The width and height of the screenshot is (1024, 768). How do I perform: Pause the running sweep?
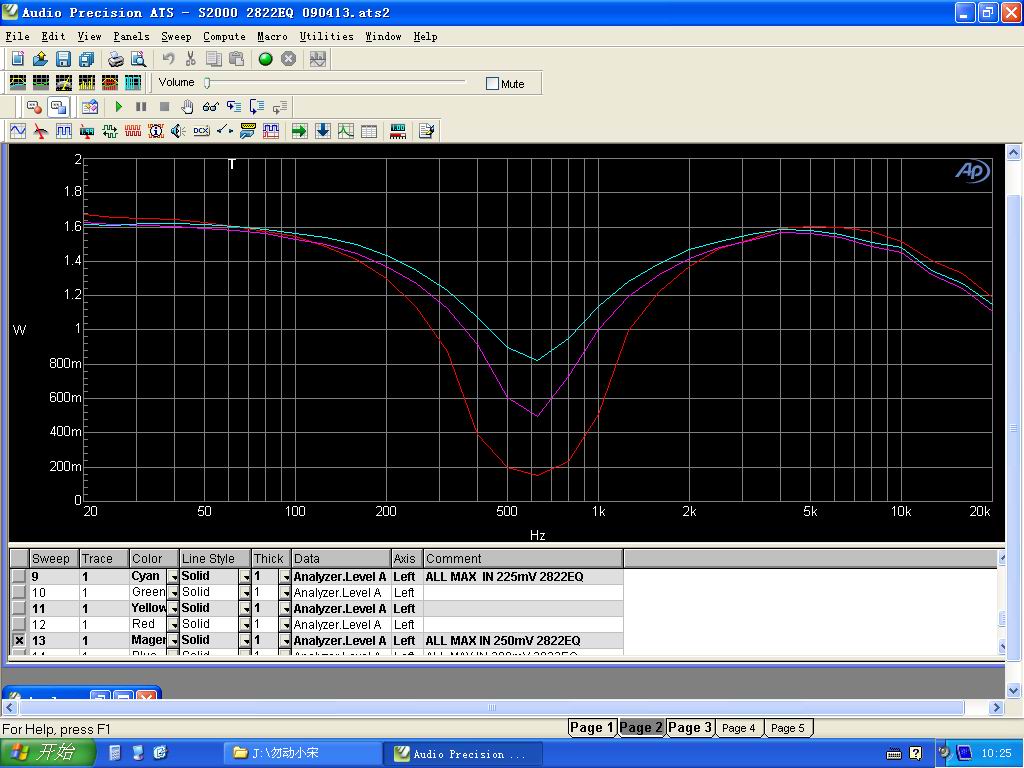point(141,107)
